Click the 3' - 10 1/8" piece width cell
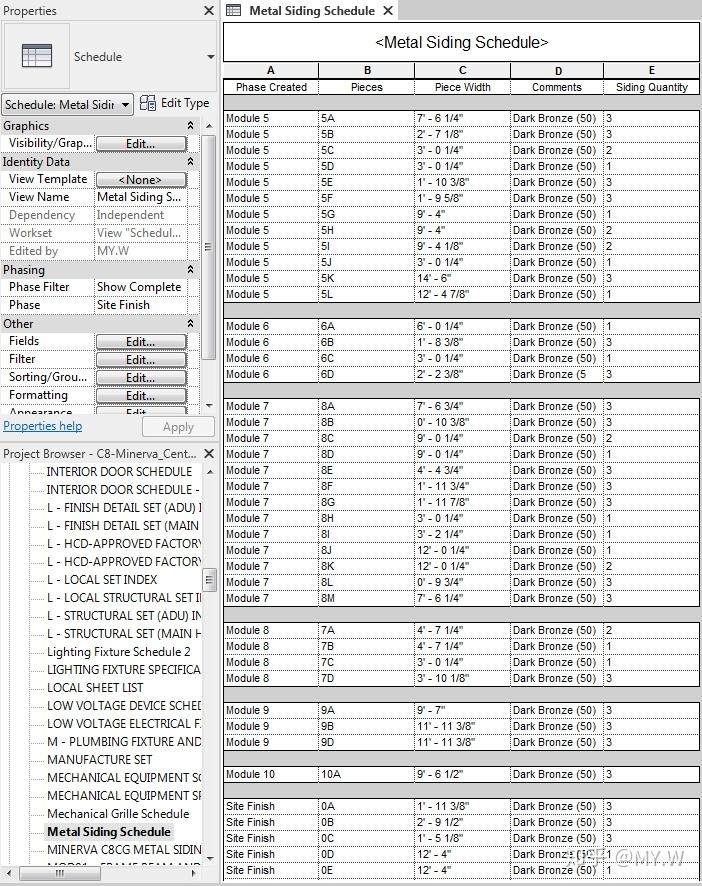 [x=462, y=678]
